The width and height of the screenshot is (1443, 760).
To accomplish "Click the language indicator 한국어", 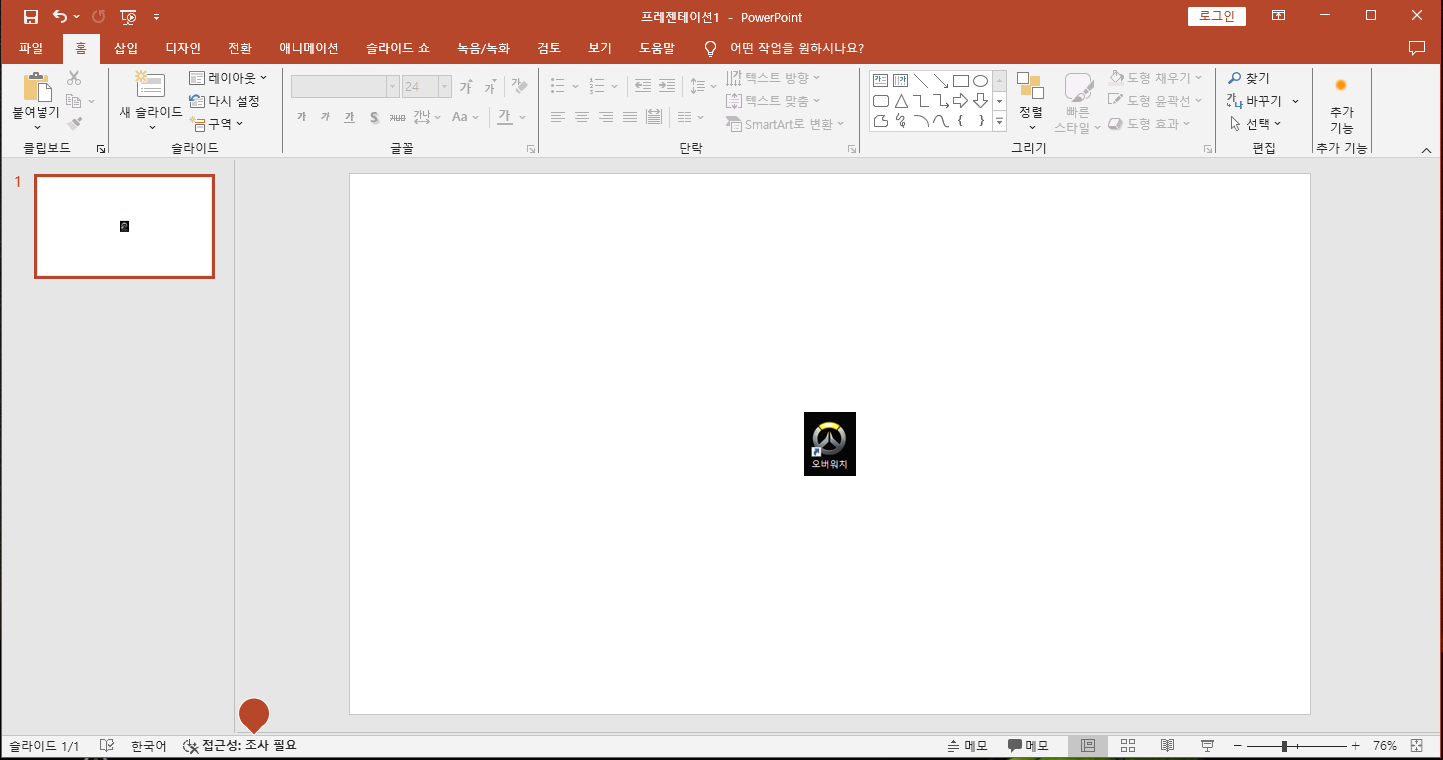I will 149,746.
